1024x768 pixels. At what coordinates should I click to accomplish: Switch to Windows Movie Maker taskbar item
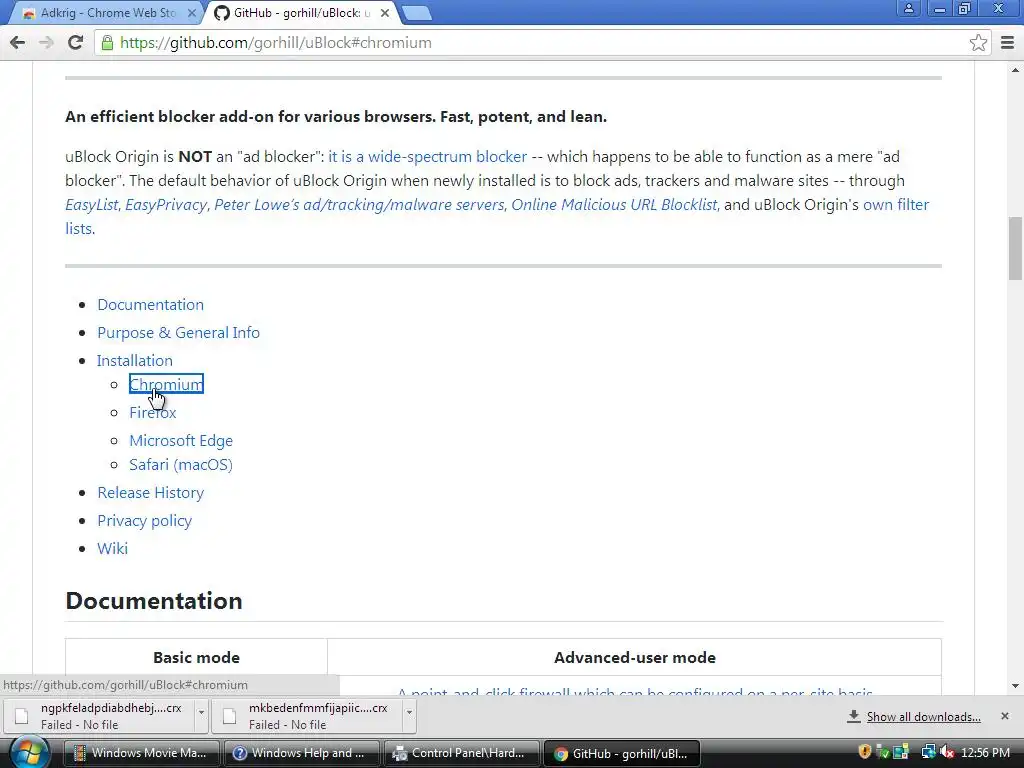click(x=142, y=754)
